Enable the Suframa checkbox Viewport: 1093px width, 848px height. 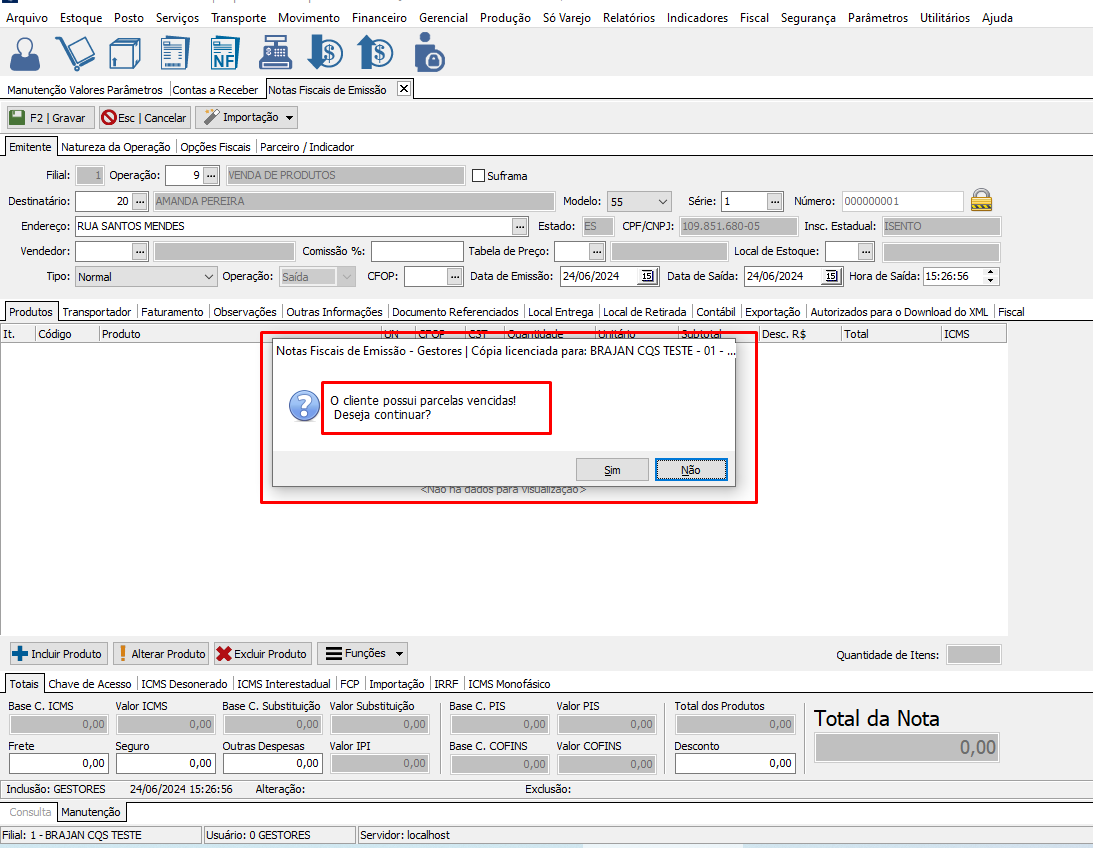[x=478, y=176]
